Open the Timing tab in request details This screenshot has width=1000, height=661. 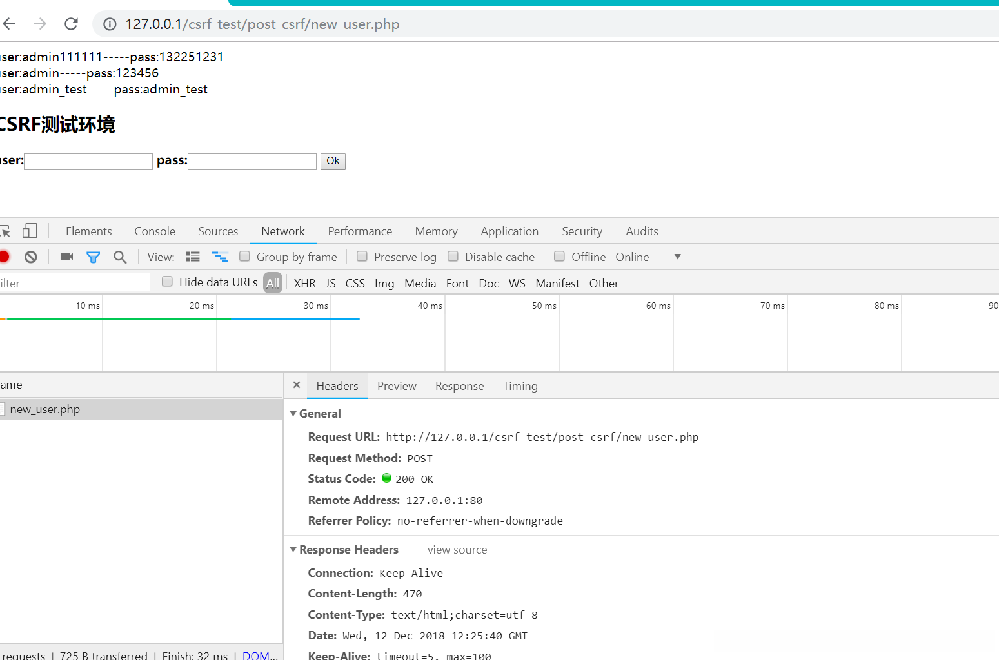[521, 386]
